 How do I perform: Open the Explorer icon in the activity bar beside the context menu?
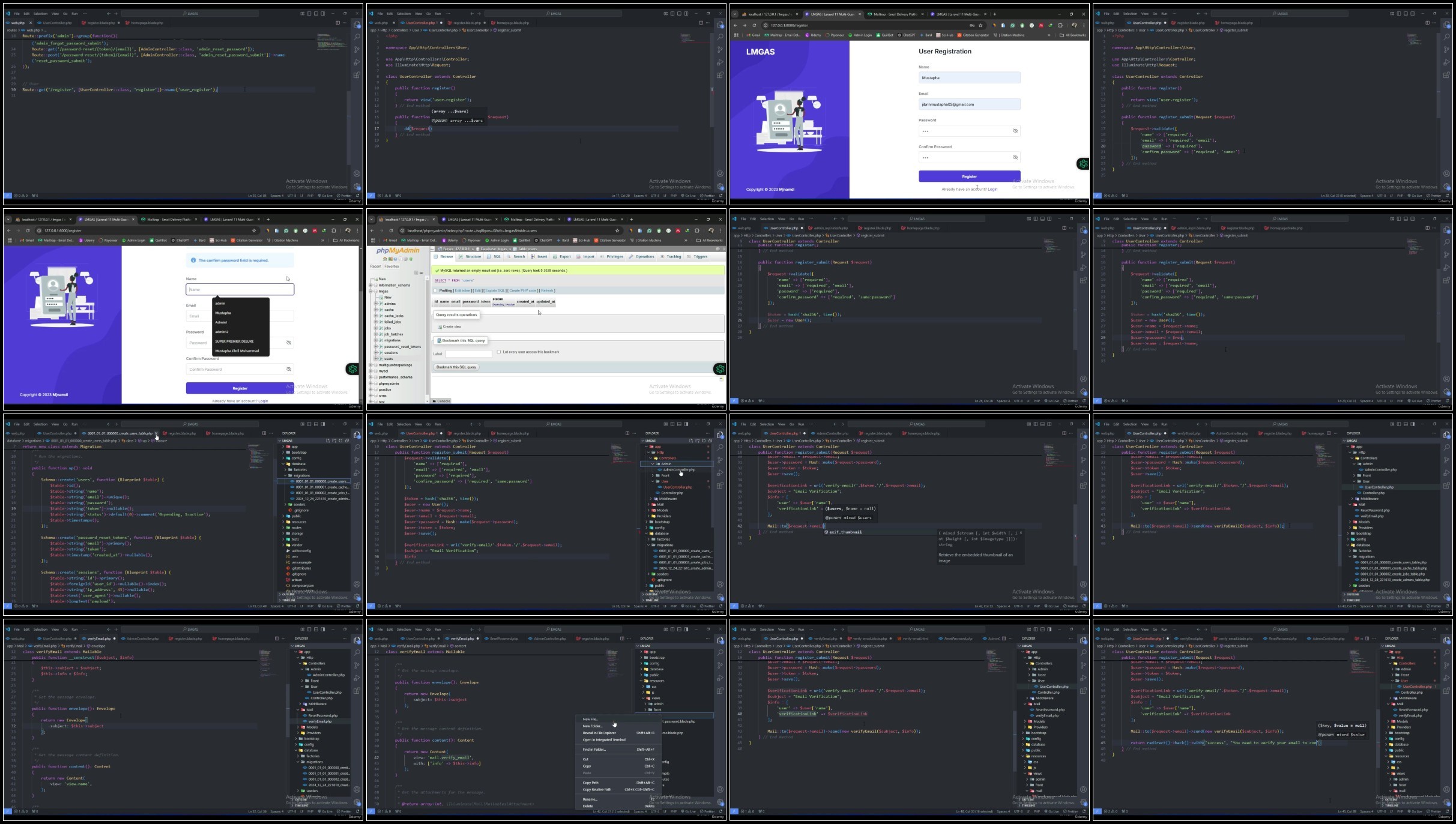click(x=720, y=640)
